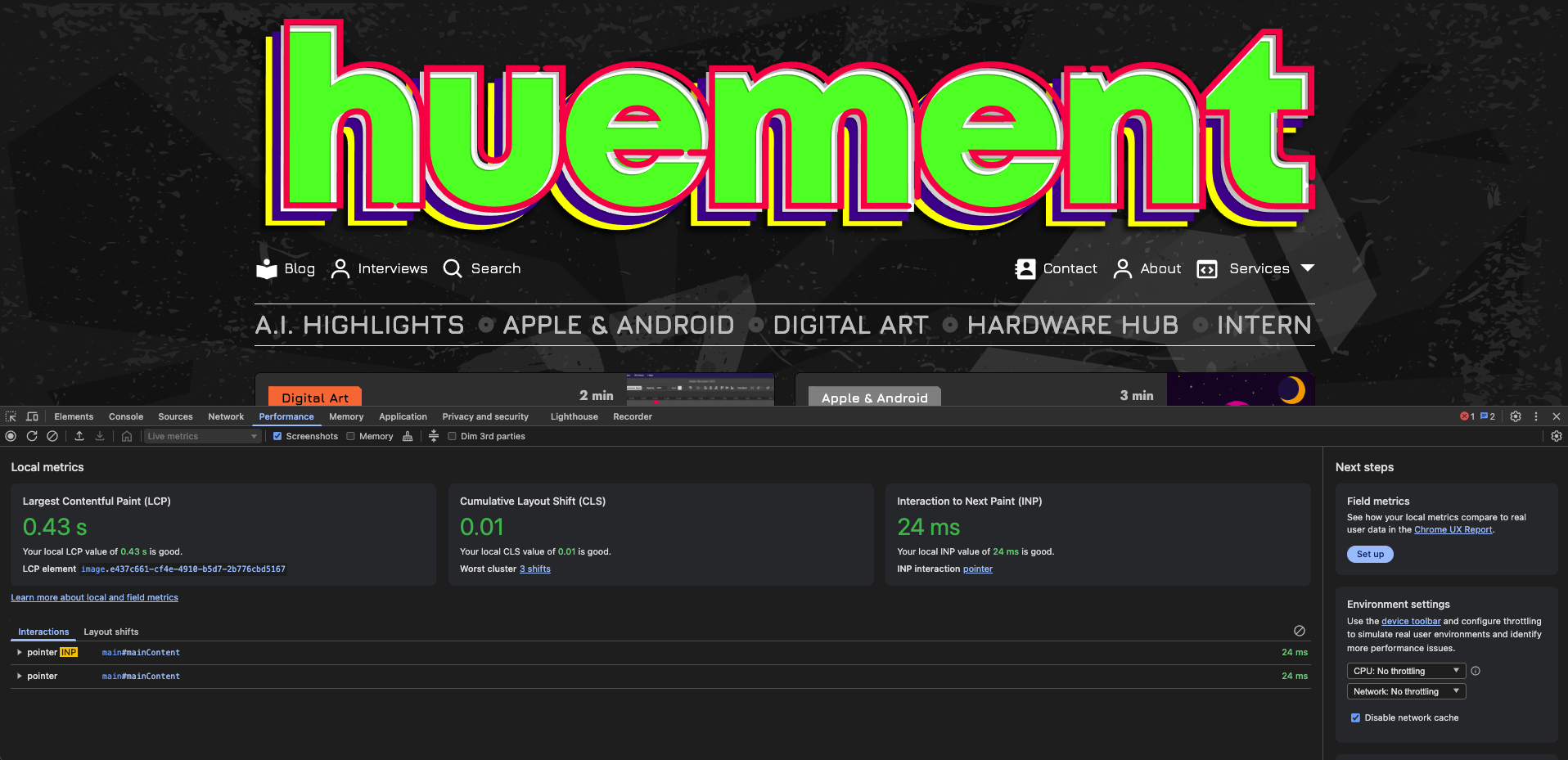Image resolution: width=1568 pixels, height=760 pixels.
Task: Open the HARDWARE HUB category link
Action: [x=1073, y=326]
